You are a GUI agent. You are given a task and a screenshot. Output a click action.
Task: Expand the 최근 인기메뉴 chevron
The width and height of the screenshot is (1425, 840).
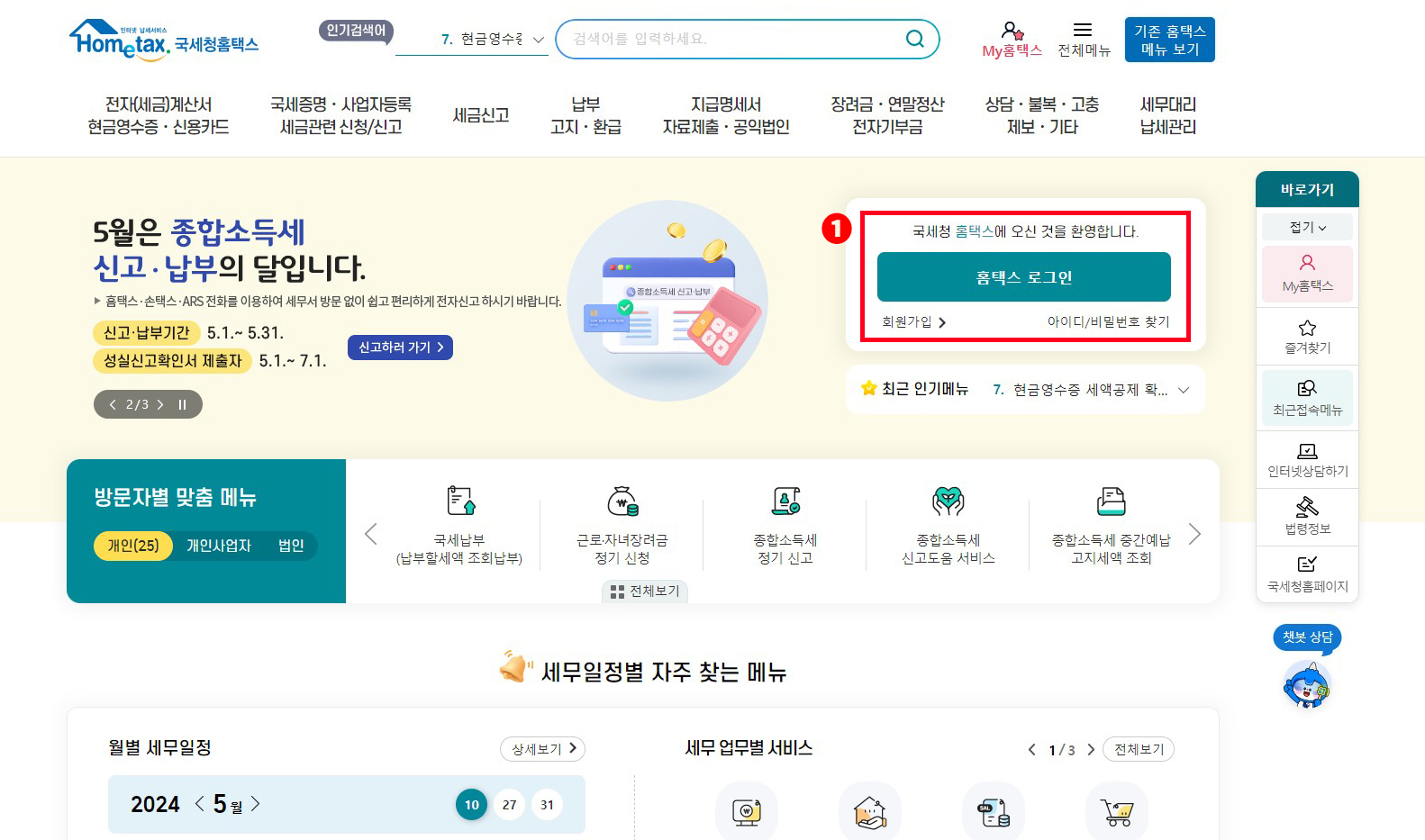point(1184,390)
